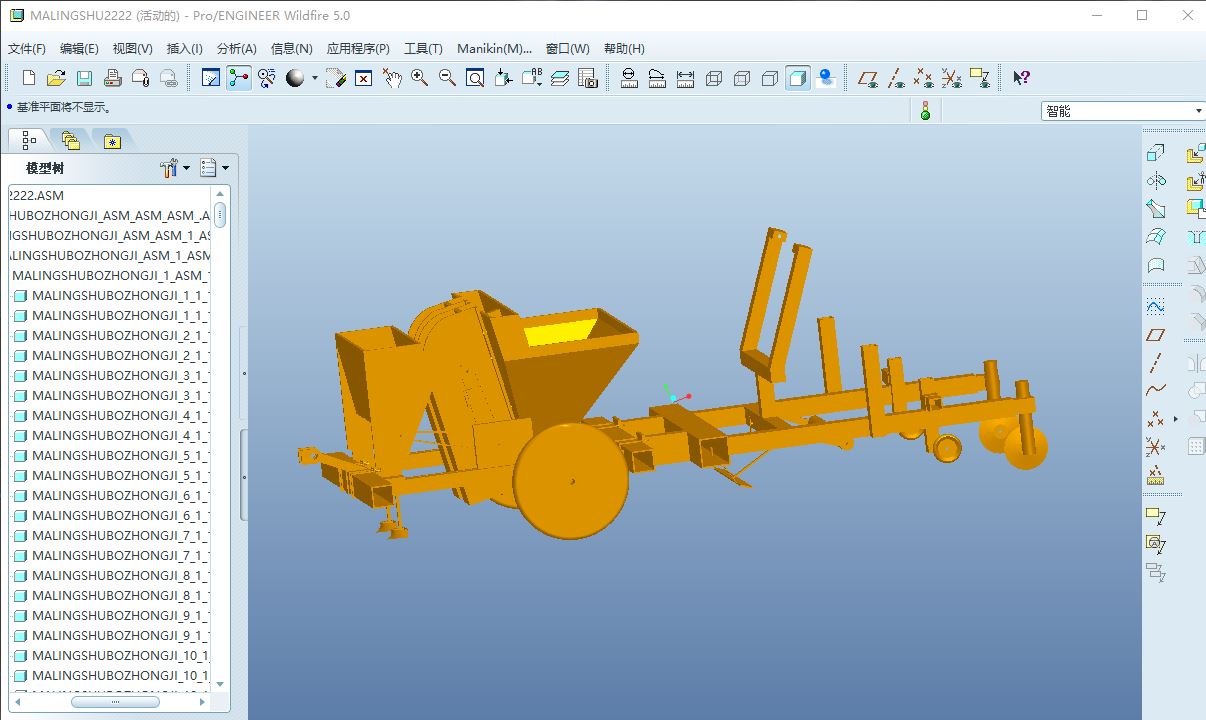This screenshot has width=1206, height=720.
Task: Switch to the folder browser tab
Action: tap(70, 141)
